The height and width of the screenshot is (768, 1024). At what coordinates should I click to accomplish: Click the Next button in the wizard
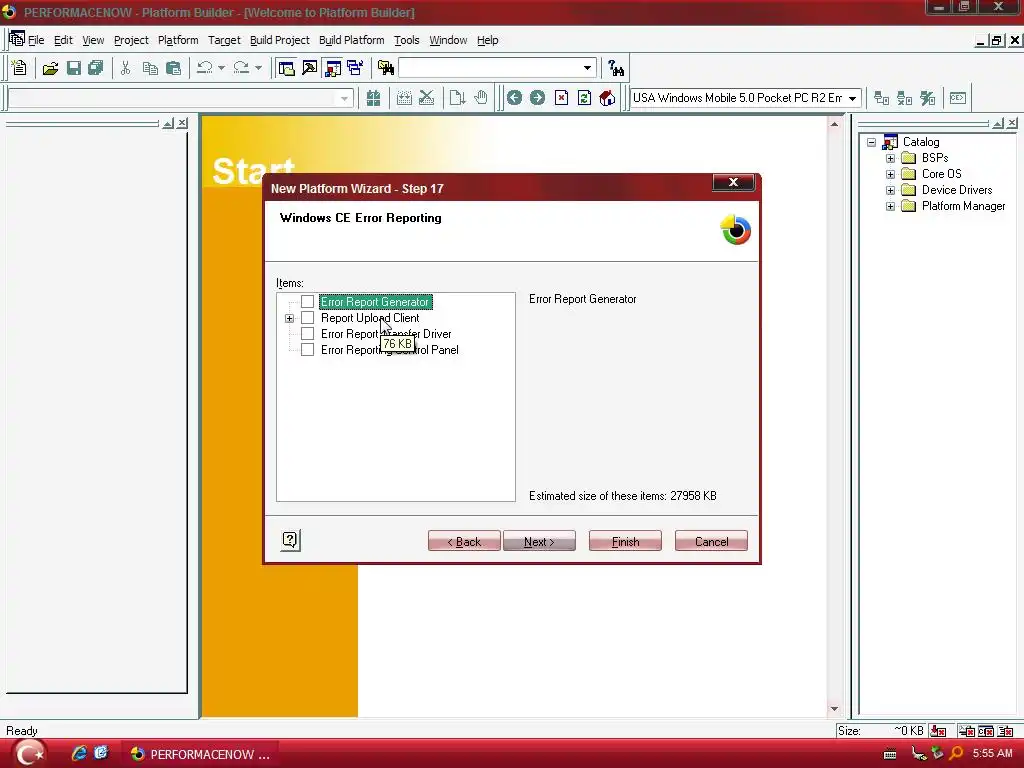coord(539,541)
